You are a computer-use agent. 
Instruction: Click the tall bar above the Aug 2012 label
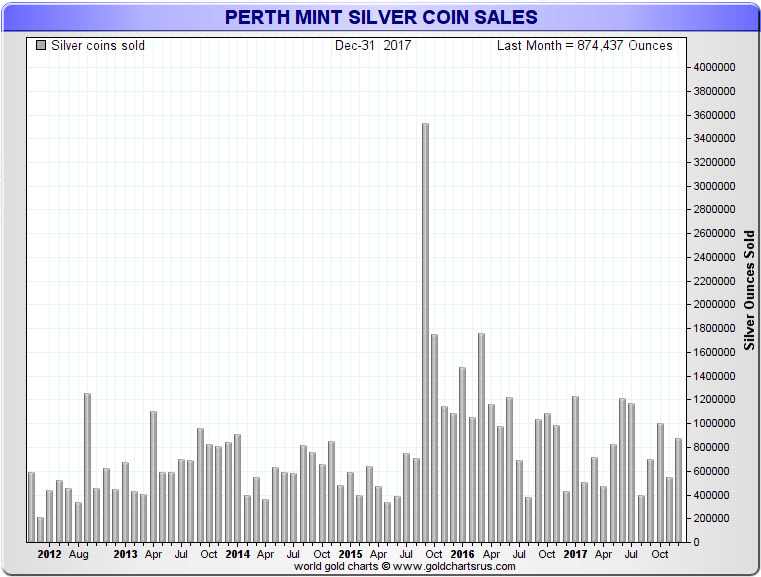point(87,468)
